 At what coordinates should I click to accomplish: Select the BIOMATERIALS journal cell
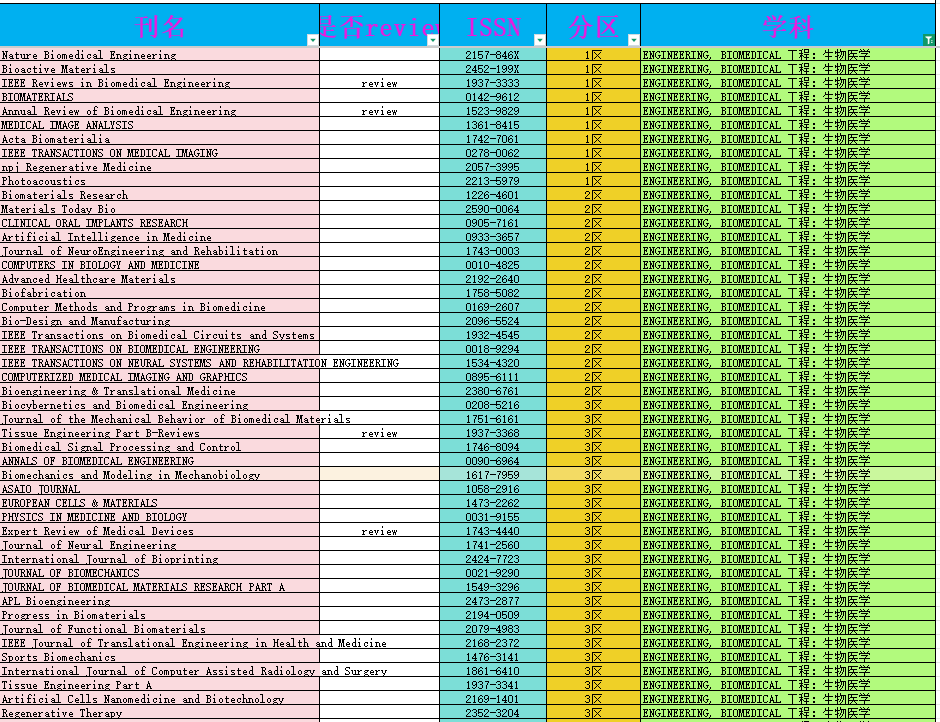pos(159,97)
